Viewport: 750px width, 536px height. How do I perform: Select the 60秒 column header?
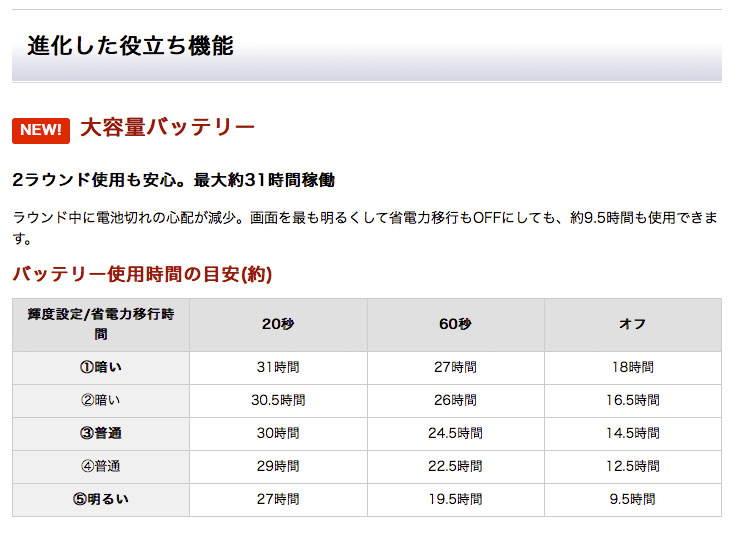pos(455,324)
